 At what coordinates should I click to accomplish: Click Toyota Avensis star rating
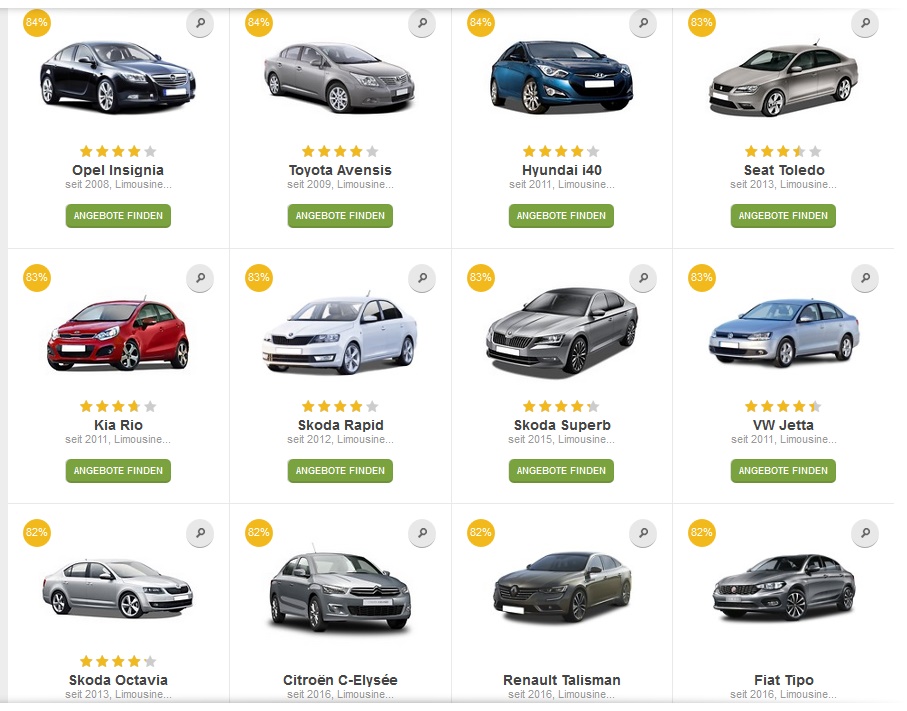pos(340,151)
